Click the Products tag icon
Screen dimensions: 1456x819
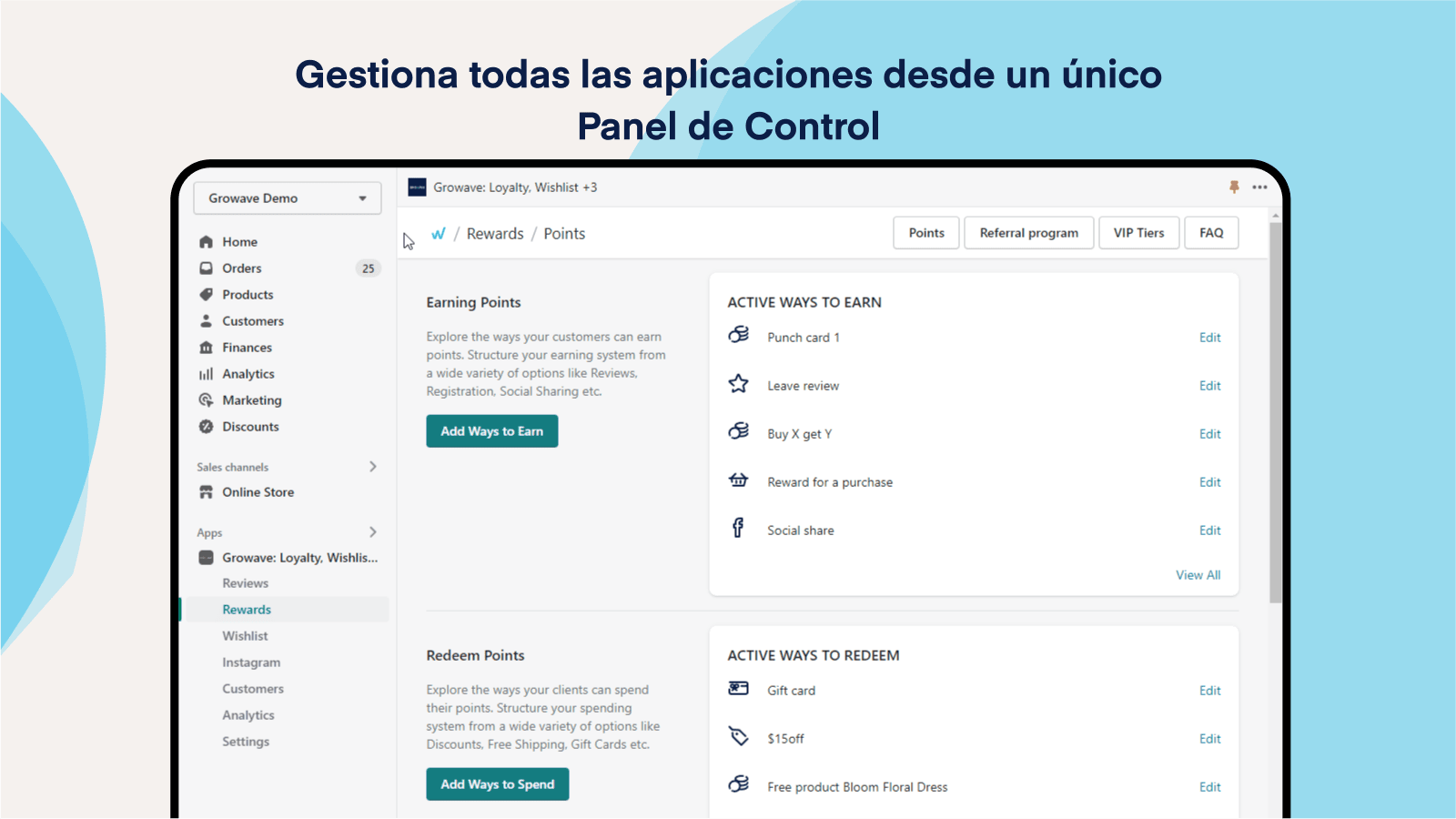click(x=206, y=295)
